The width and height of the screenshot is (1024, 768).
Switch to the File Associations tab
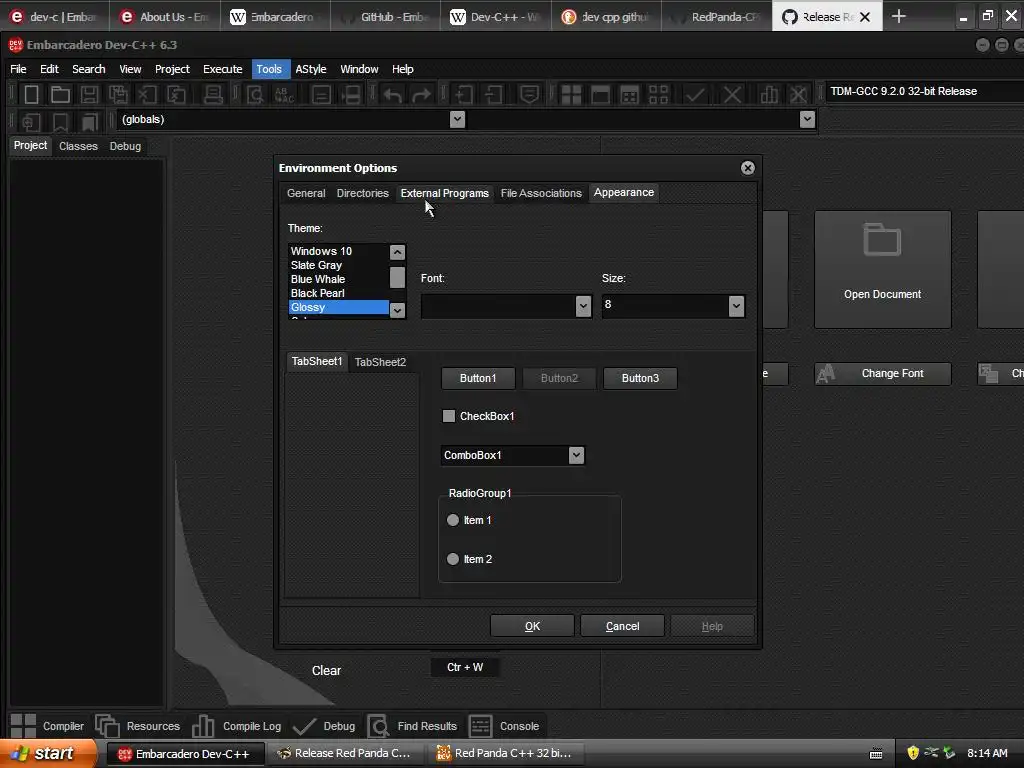click(x=541, y=193)
